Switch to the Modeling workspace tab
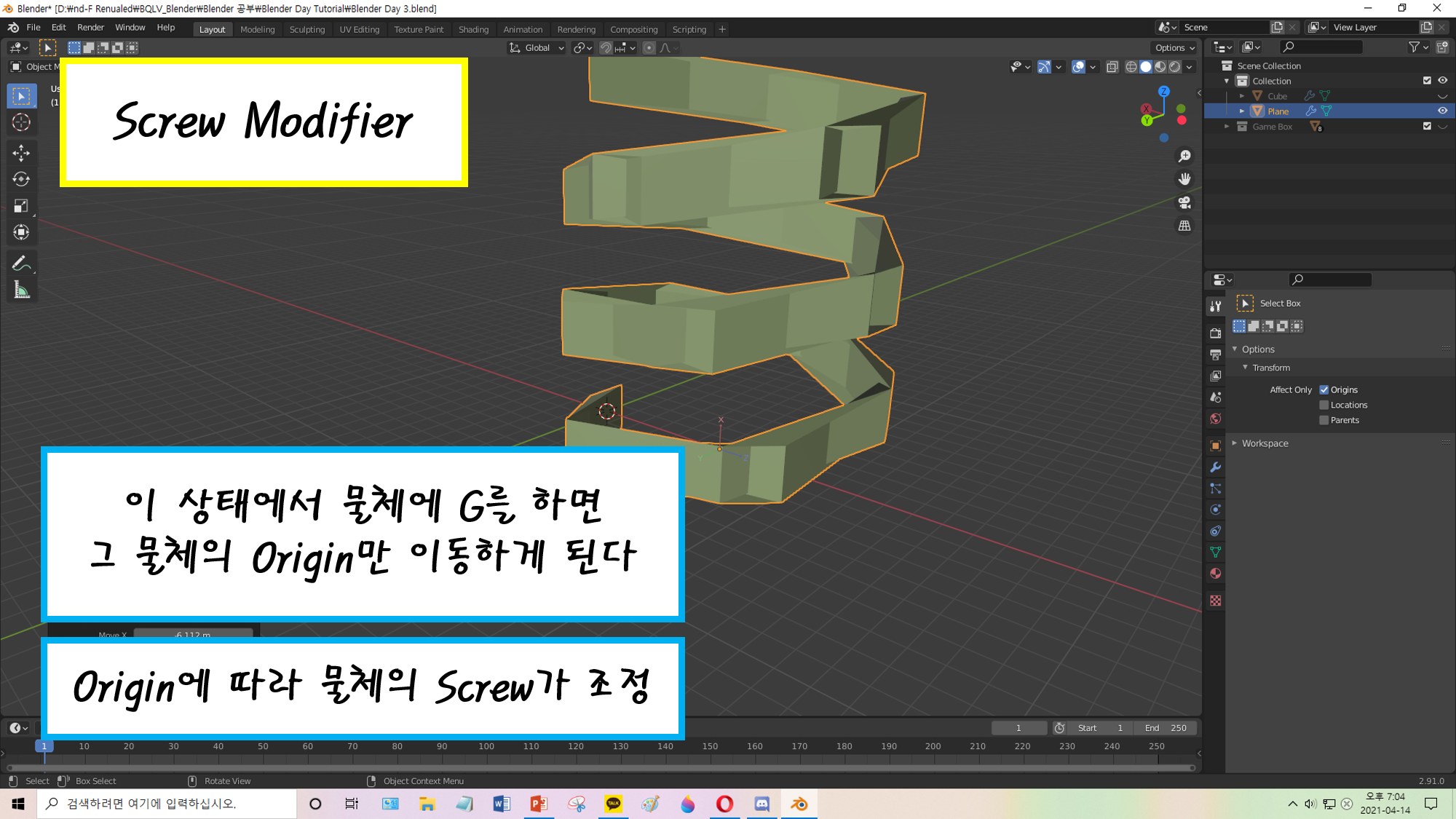Image resolution: width=1456 pixels, height=819 pixels. [x=258, y=30]
